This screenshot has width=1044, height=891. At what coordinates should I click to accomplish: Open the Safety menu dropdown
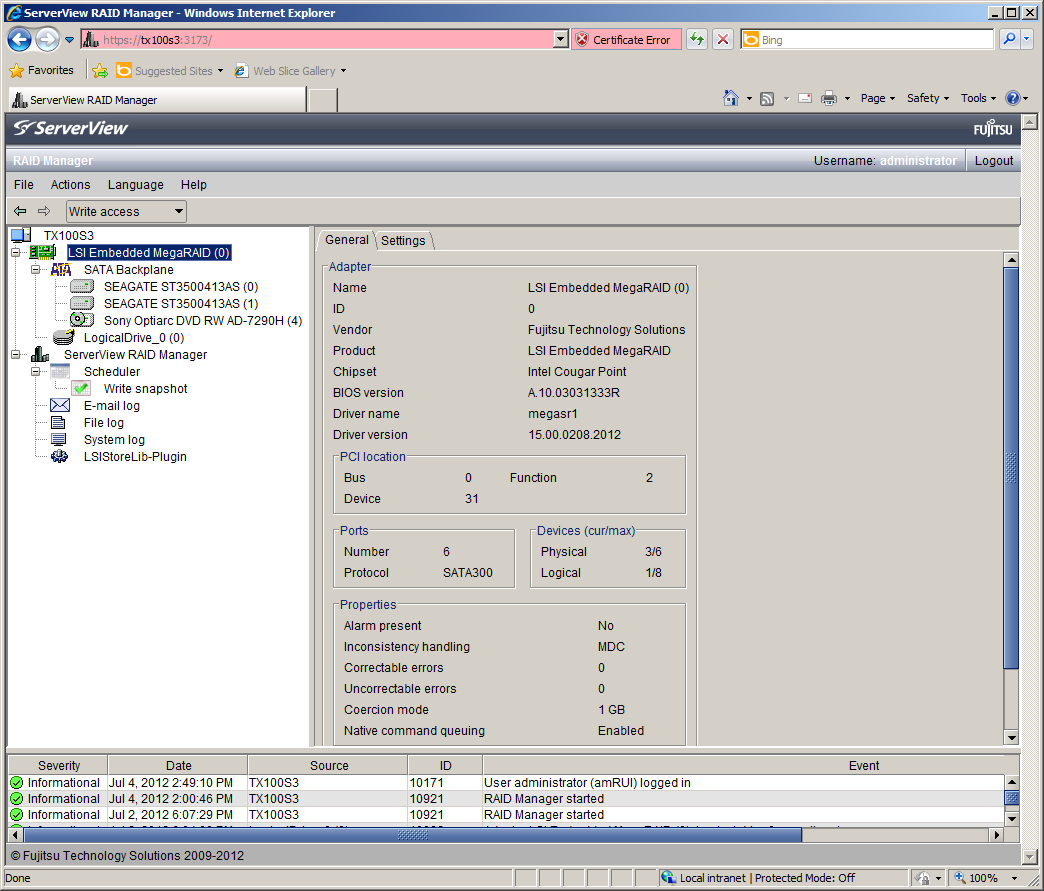click(927, 98)
